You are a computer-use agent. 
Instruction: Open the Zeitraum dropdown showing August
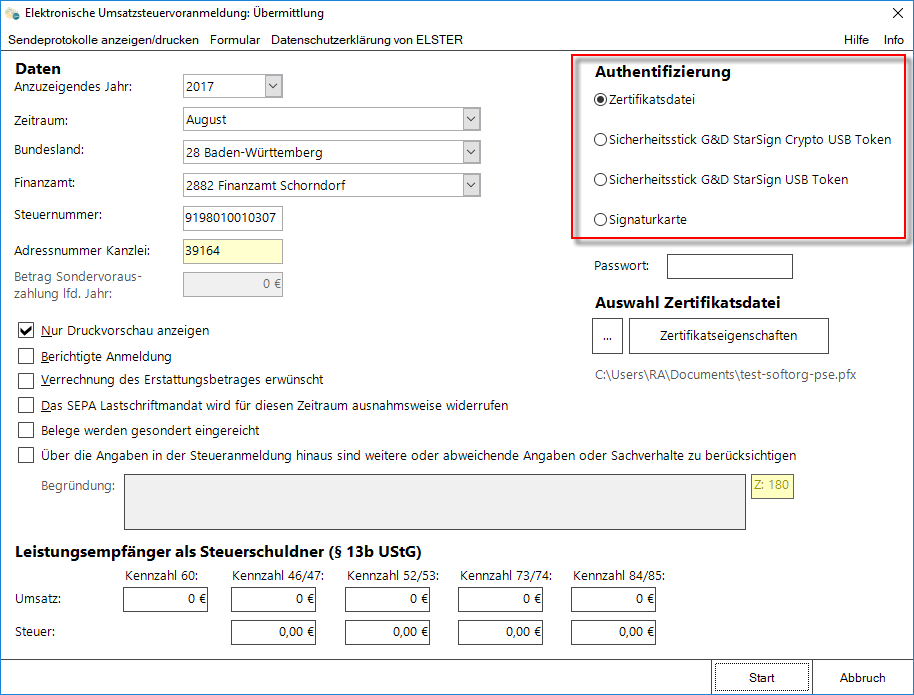[472, 119]
